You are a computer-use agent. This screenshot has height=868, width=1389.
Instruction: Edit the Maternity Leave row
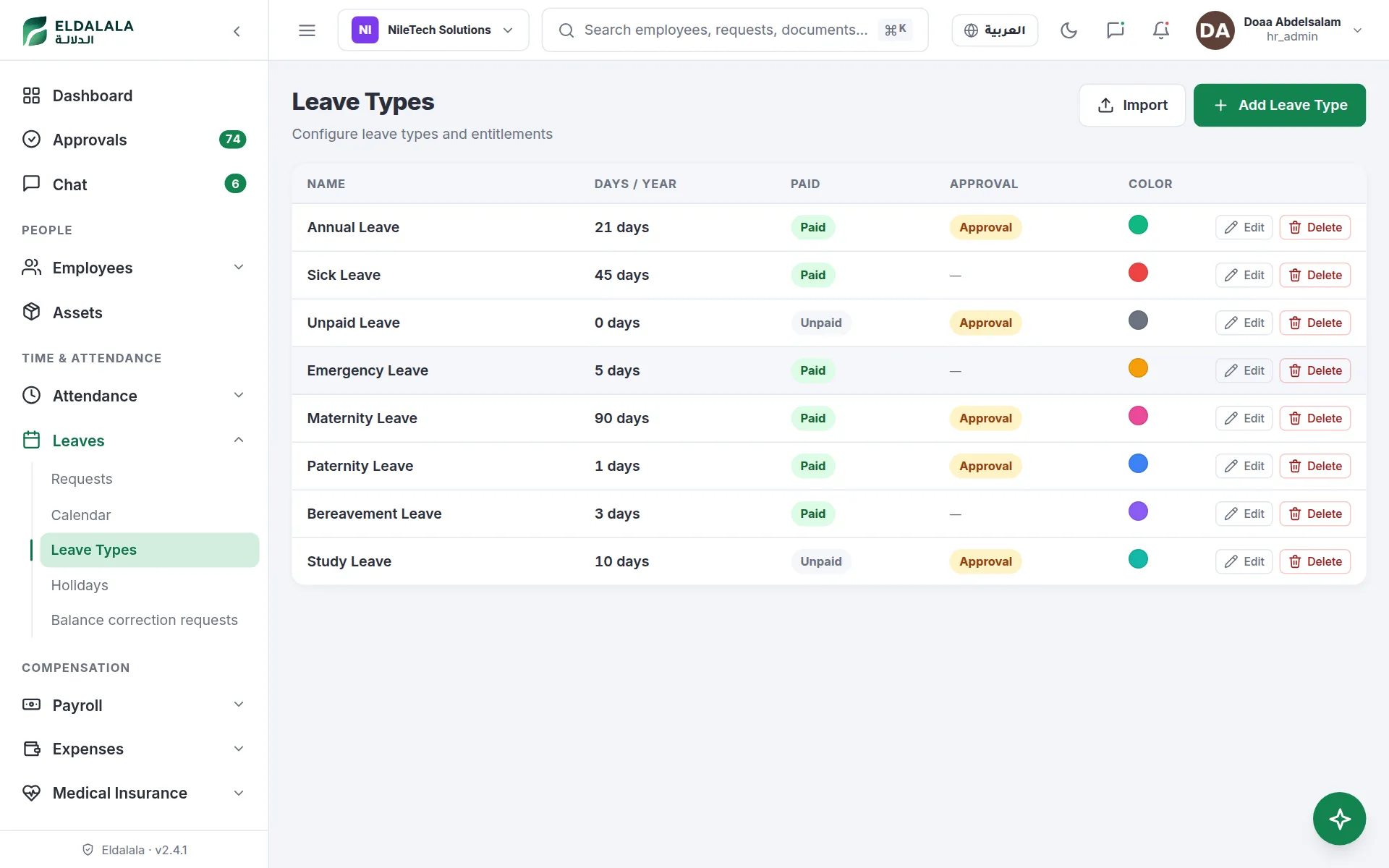1244,418
